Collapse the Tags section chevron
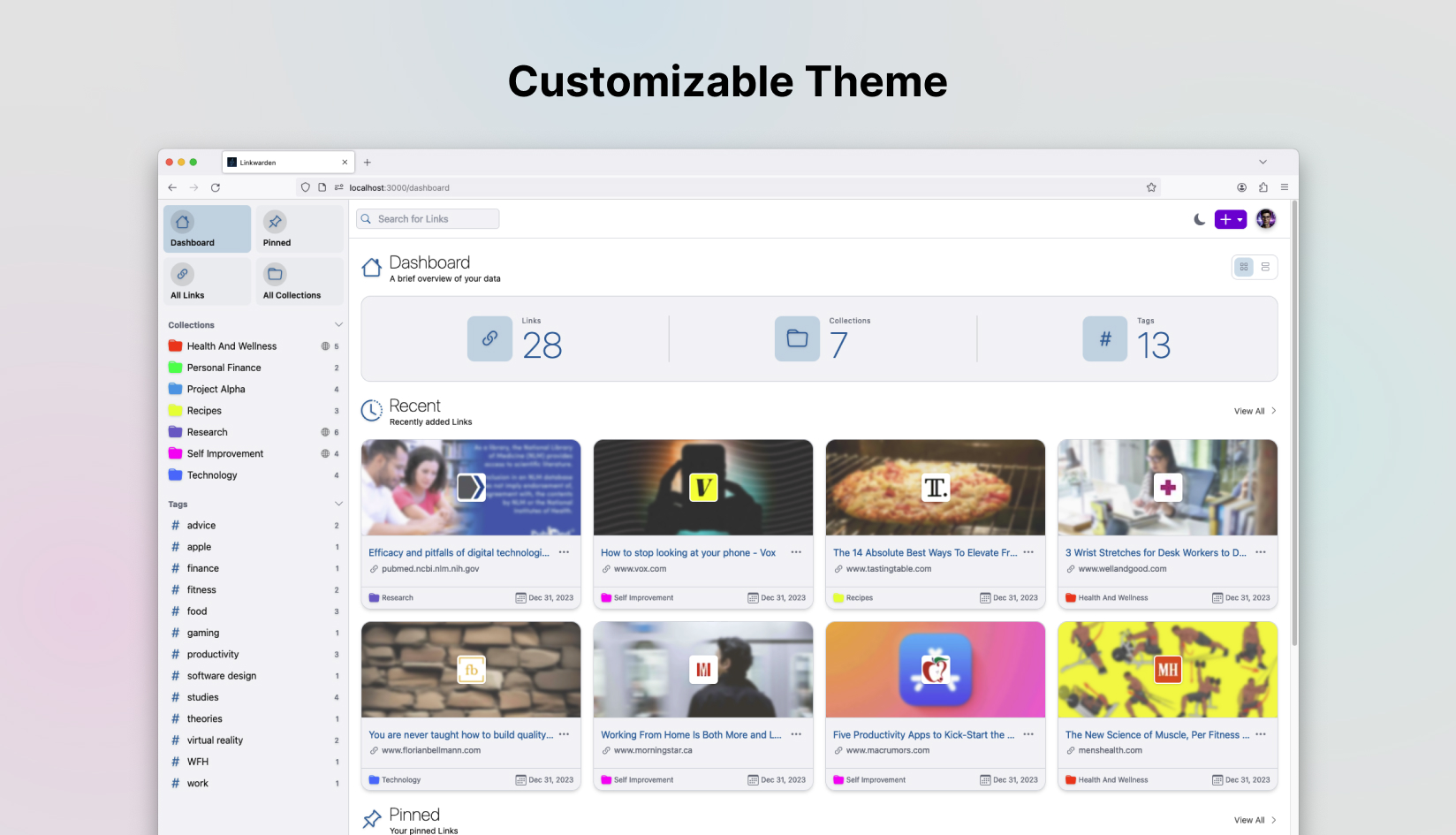 pyautogui.click(x=338, y=504)
